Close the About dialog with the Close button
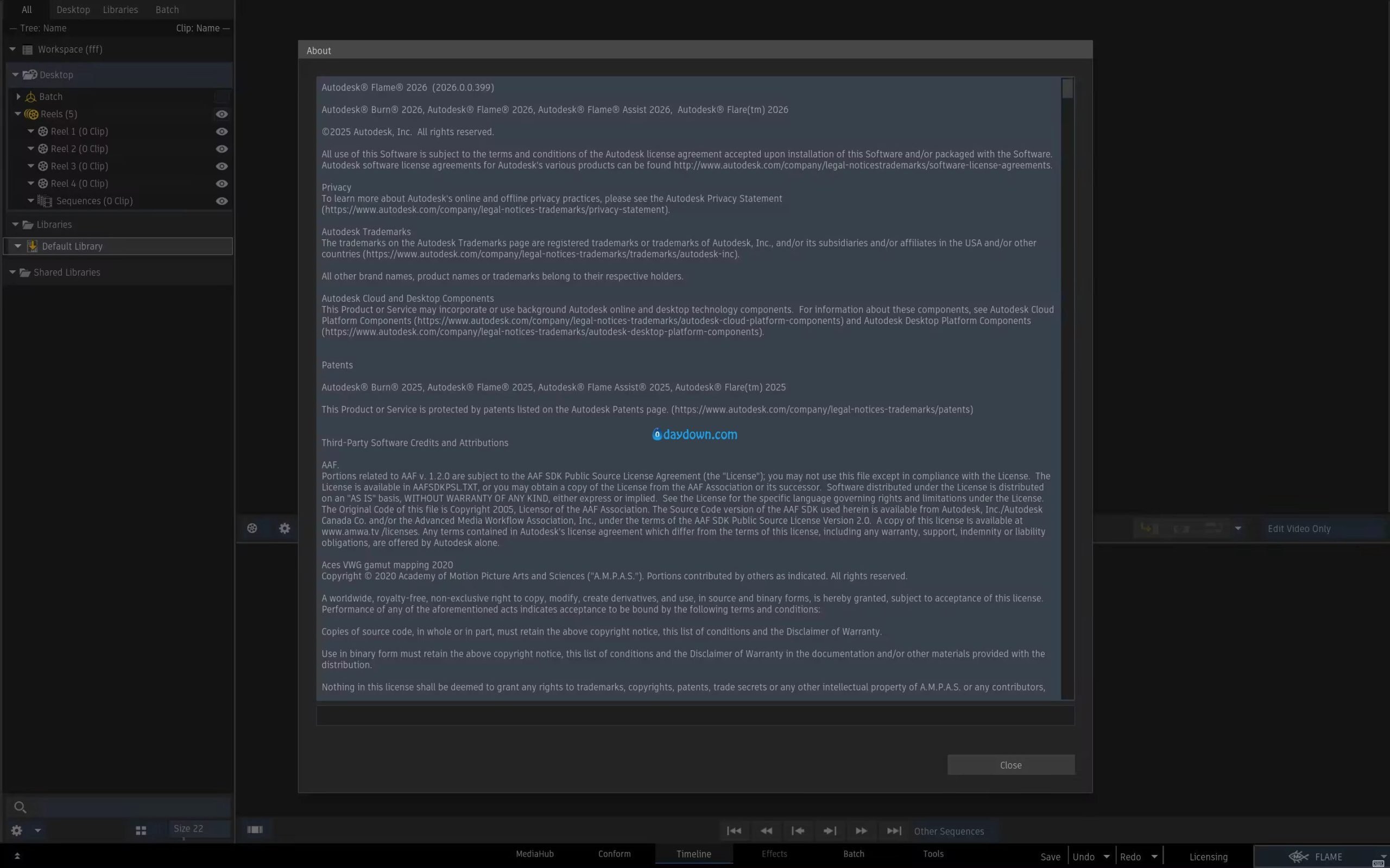 tap(1010, 765)
